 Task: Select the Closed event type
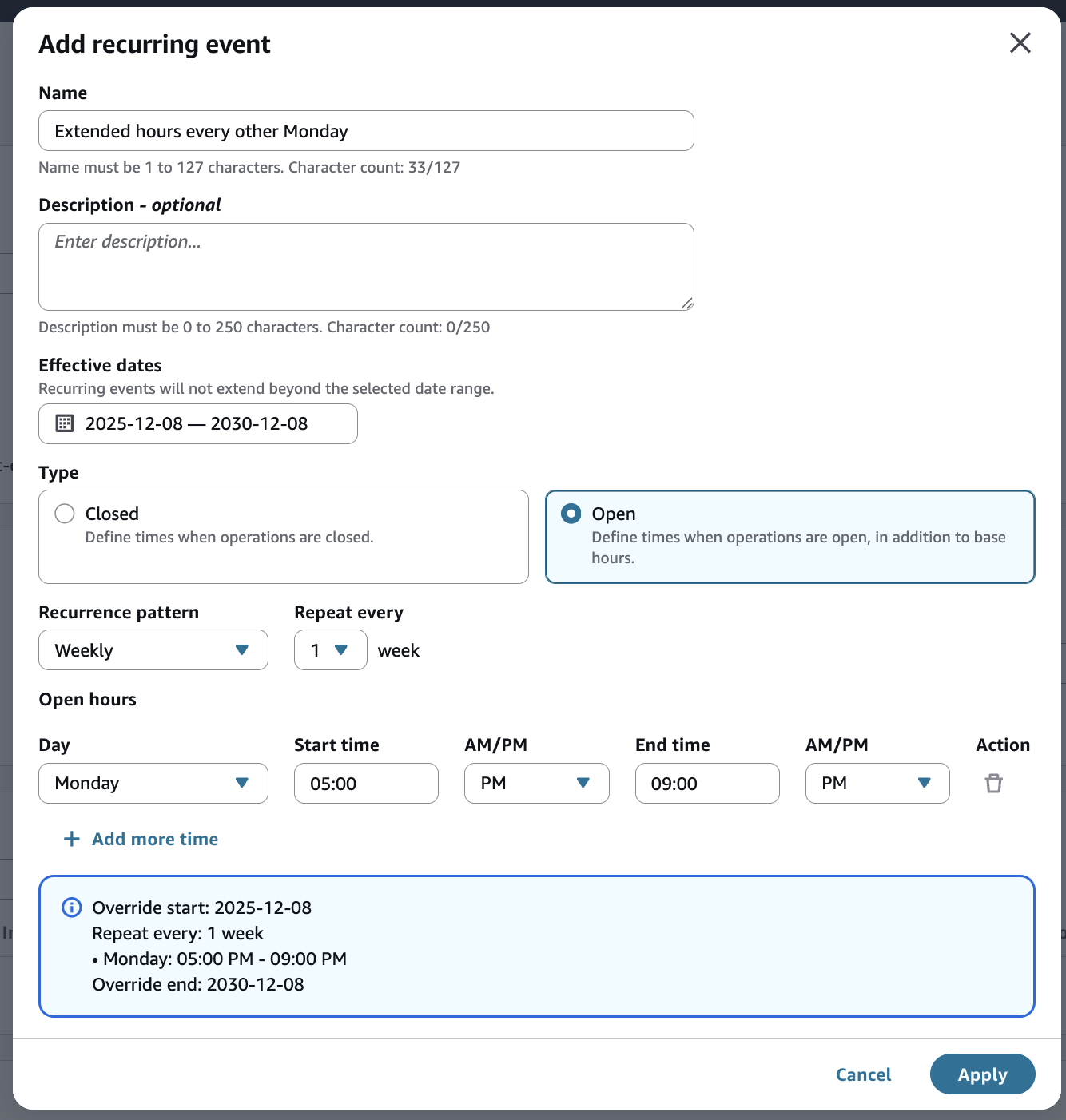64,514
